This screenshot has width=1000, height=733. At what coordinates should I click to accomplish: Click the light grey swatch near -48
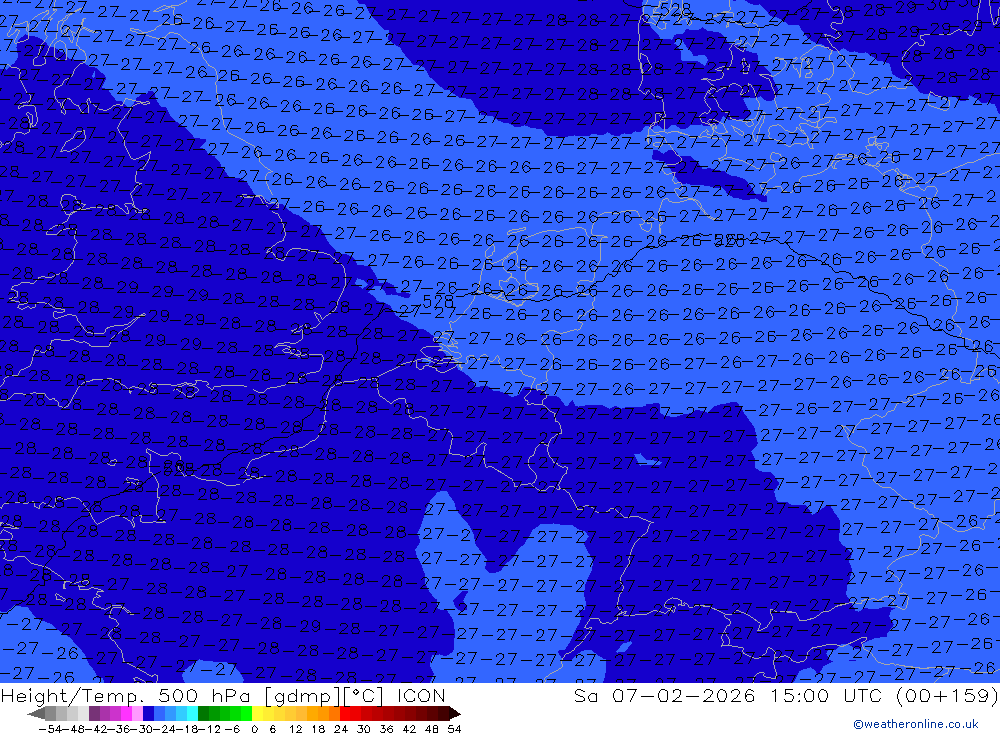tap(72, 713)
